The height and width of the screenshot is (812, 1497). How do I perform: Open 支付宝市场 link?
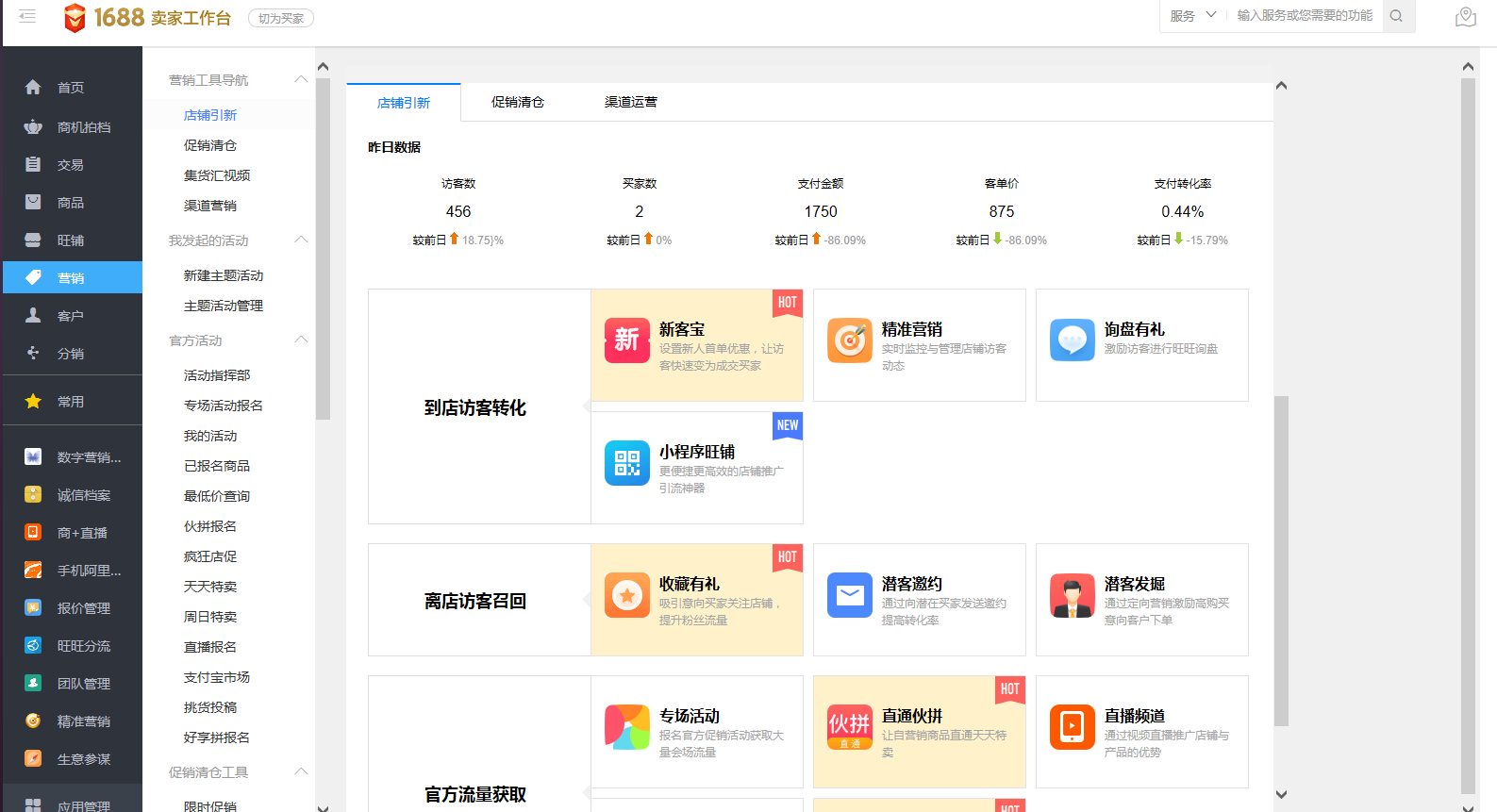pyautogui.click(x=217, y=677)
